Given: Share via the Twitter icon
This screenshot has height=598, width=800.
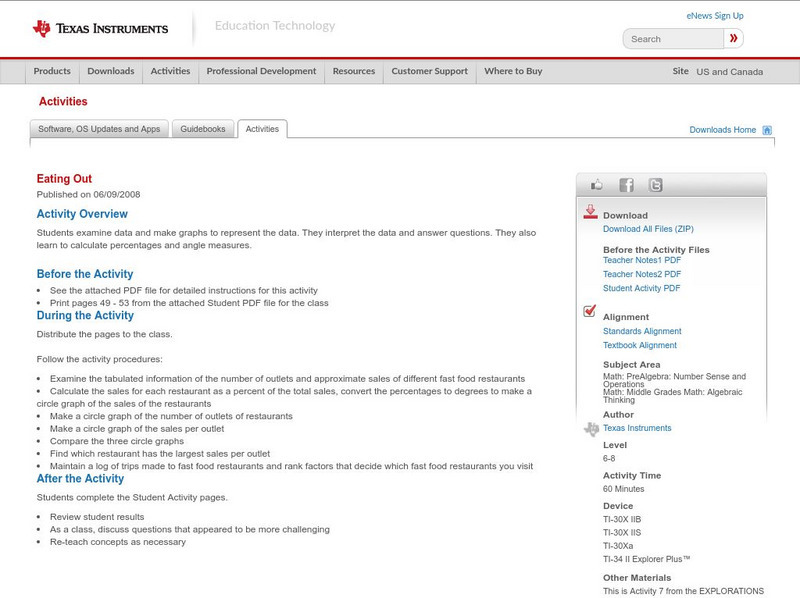Looking at the screenshot, I should pos(656,185).
